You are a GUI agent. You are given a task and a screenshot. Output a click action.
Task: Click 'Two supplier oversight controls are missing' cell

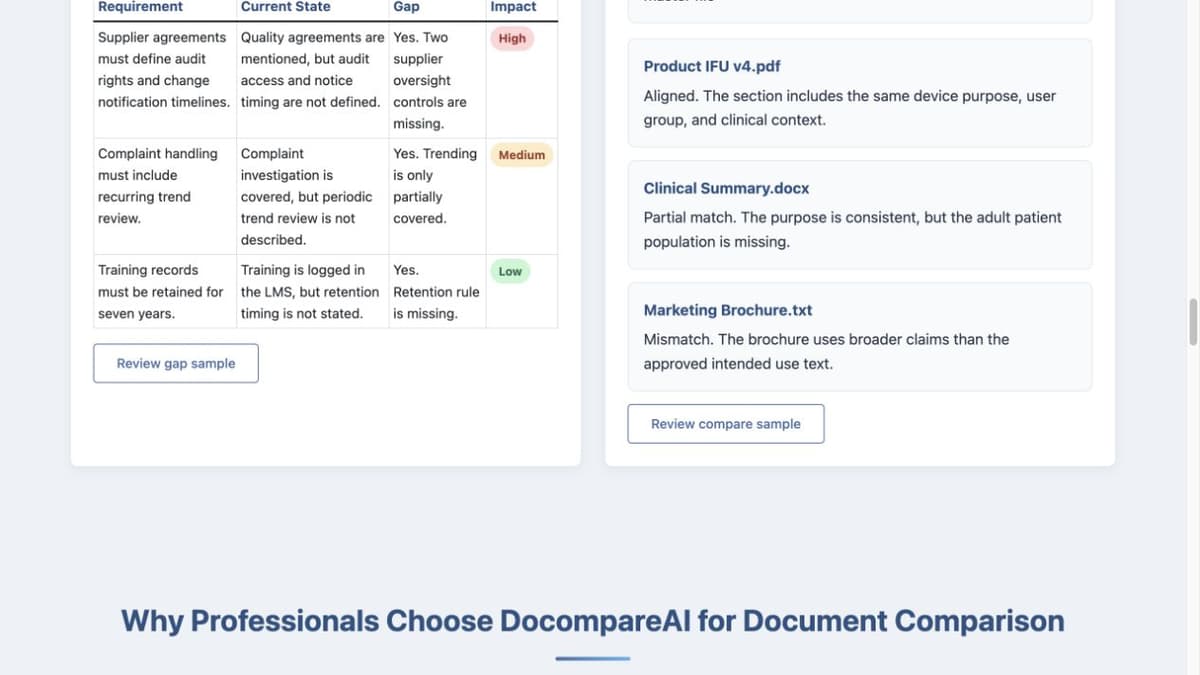point(438,80)
